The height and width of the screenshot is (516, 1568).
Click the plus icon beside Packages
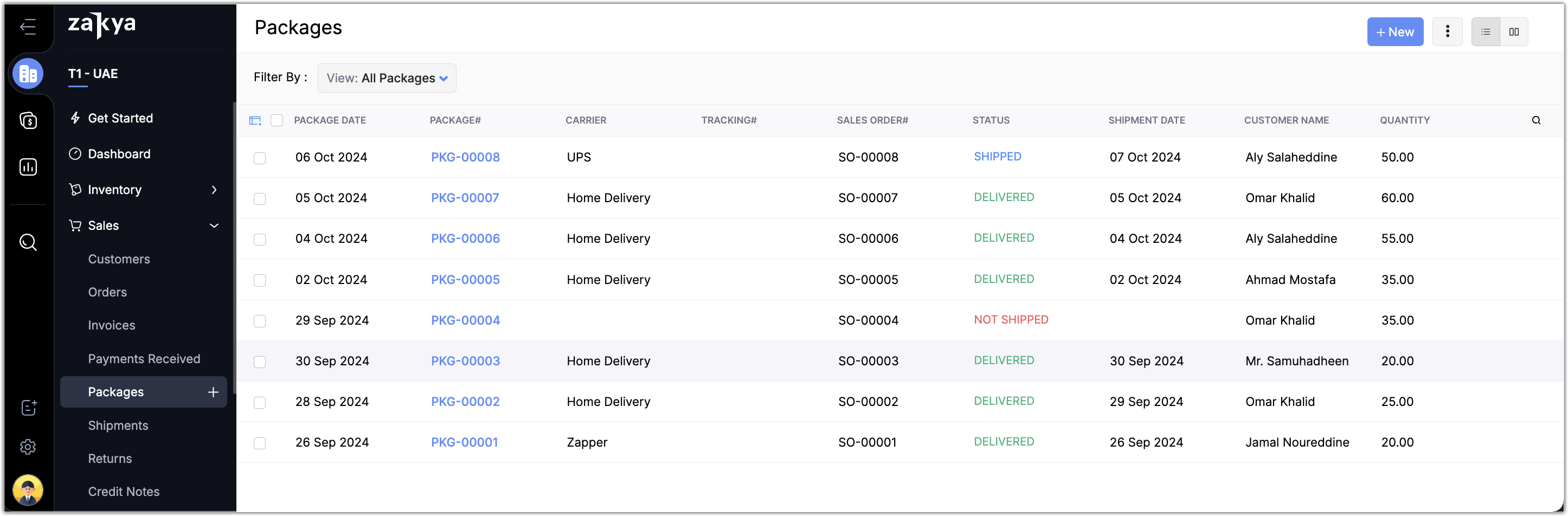pos(213,392)
